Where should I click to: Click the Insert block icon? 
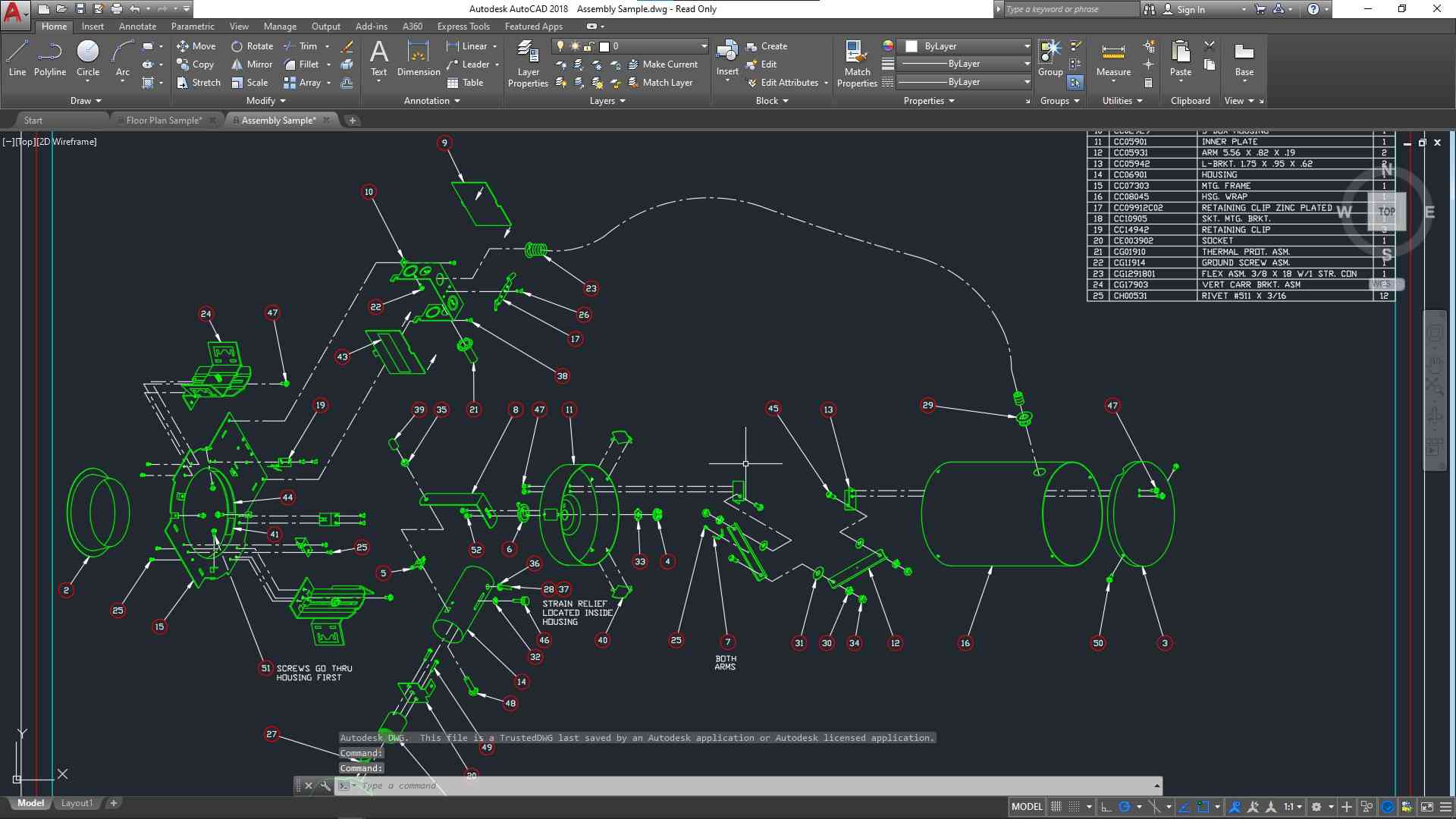(x=726, y=53)
